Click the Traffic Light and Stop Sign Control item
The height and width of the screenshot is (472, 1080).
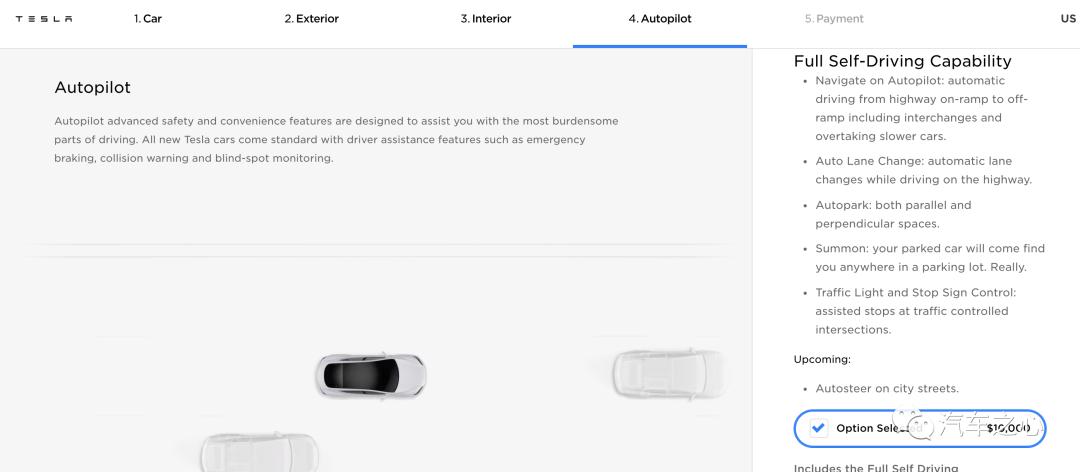pos(915,311)
